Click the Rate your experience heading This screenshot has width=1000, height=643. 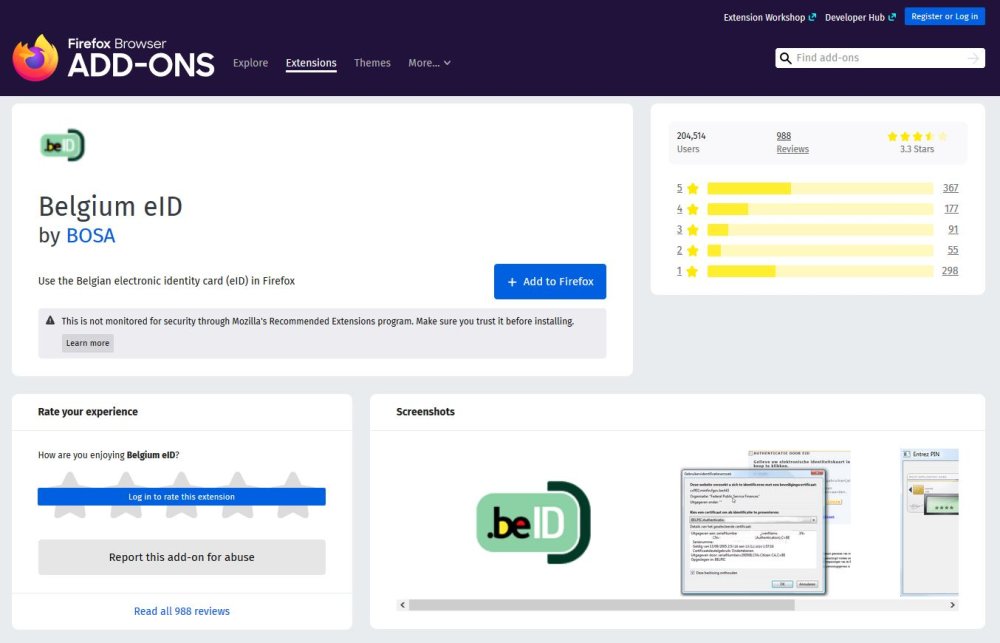point(87,412)
